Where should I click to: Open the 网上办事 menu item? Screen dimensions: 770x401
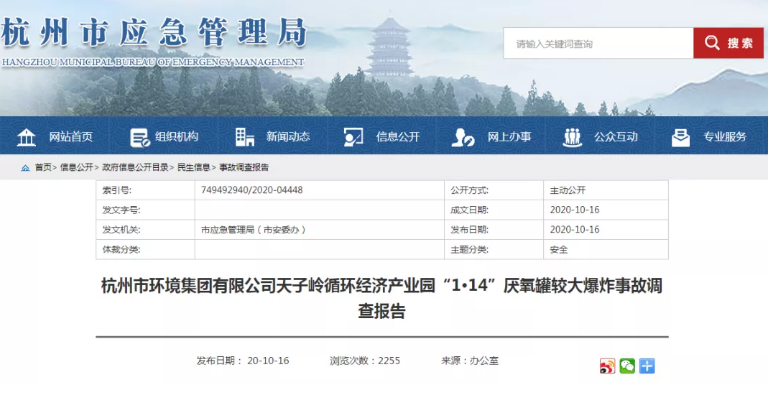(509, 137)
